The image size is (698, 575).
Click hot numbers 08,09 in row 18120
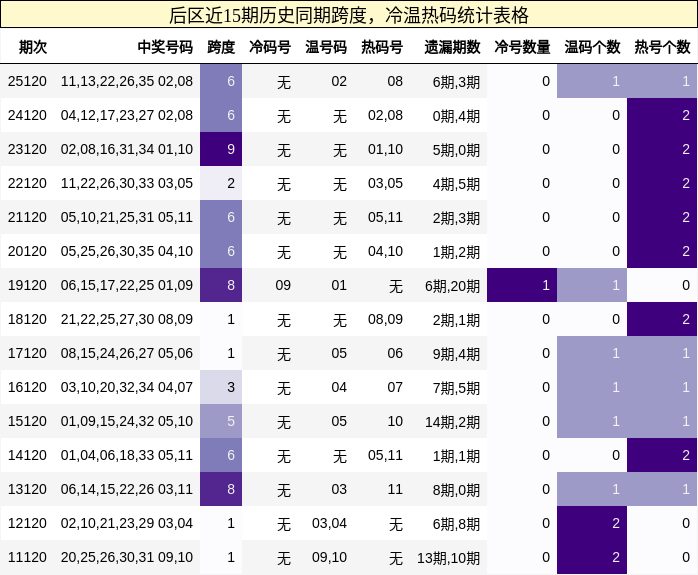pos(386,319)
